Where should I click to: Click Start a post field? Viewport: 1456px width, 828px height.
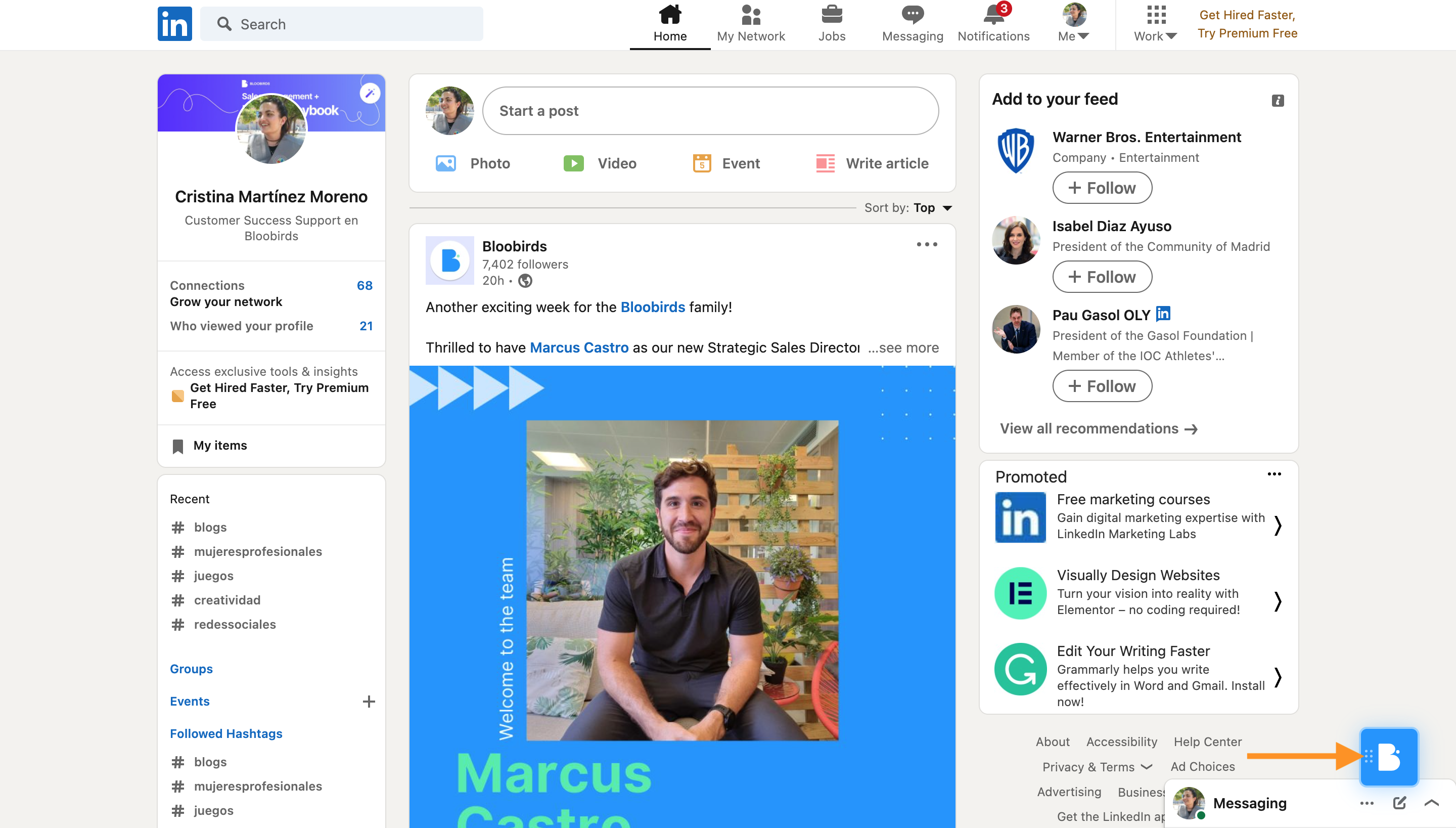710,111
